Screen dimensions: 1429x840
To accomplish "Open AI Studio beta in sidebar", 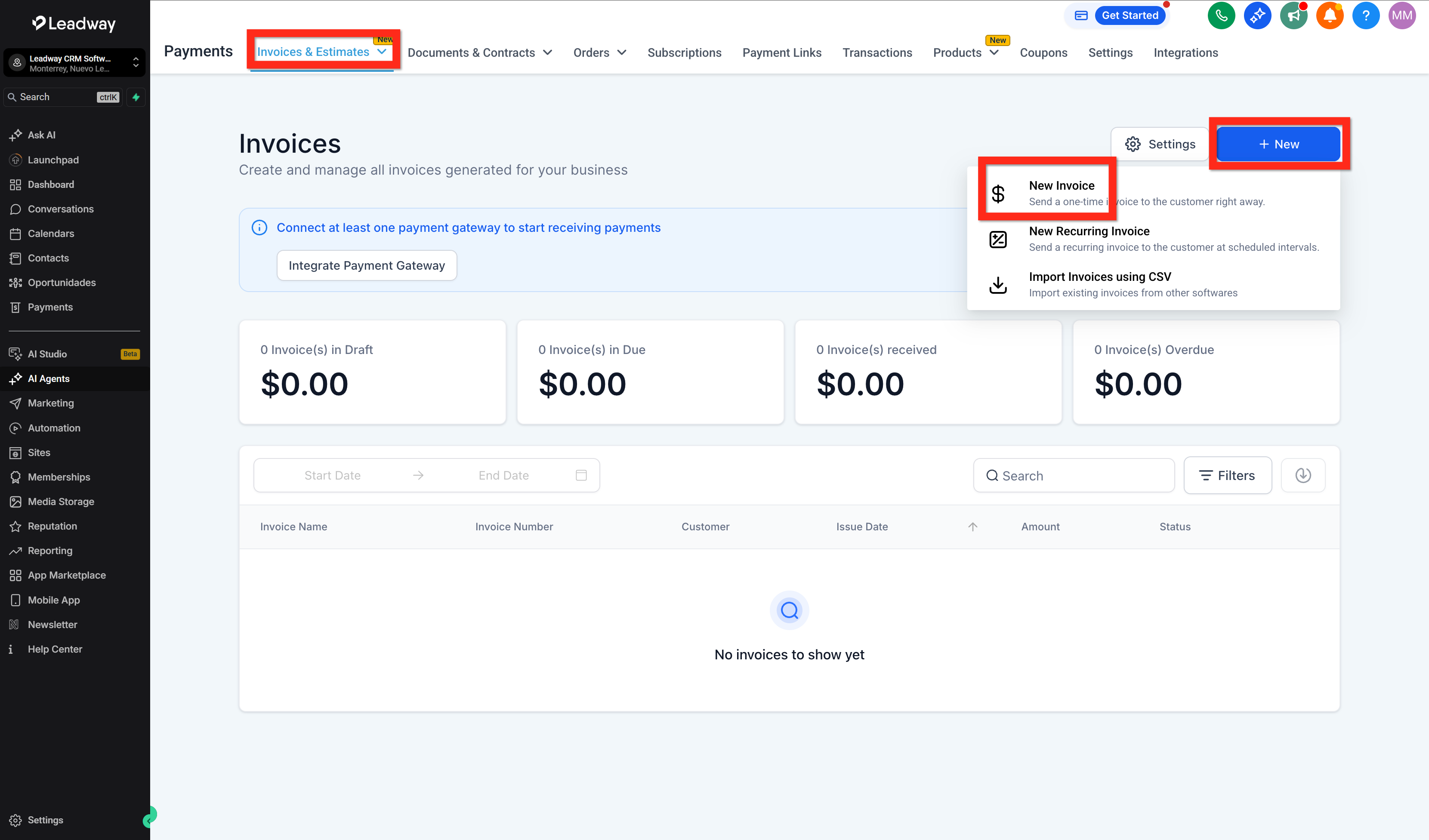I will (74, 354).
